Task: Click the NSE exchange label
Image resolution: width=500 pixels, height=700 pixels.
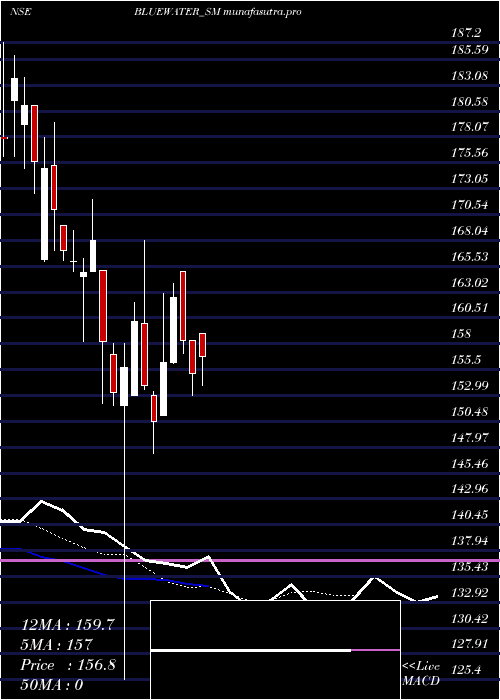Action: (21, 12)
